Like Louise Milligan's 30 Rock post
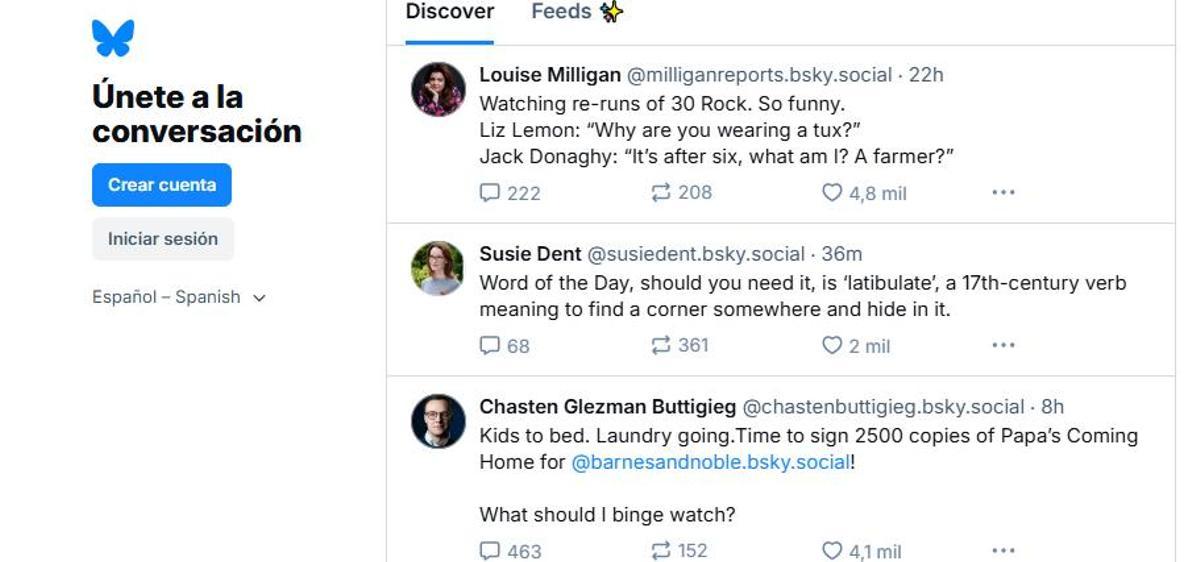The image size is (1200, 562). 832,193
